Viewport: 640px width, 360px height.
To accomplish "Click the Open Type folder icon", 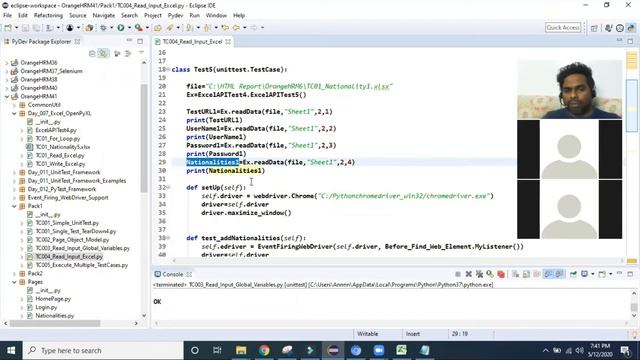I will [158, 28].
